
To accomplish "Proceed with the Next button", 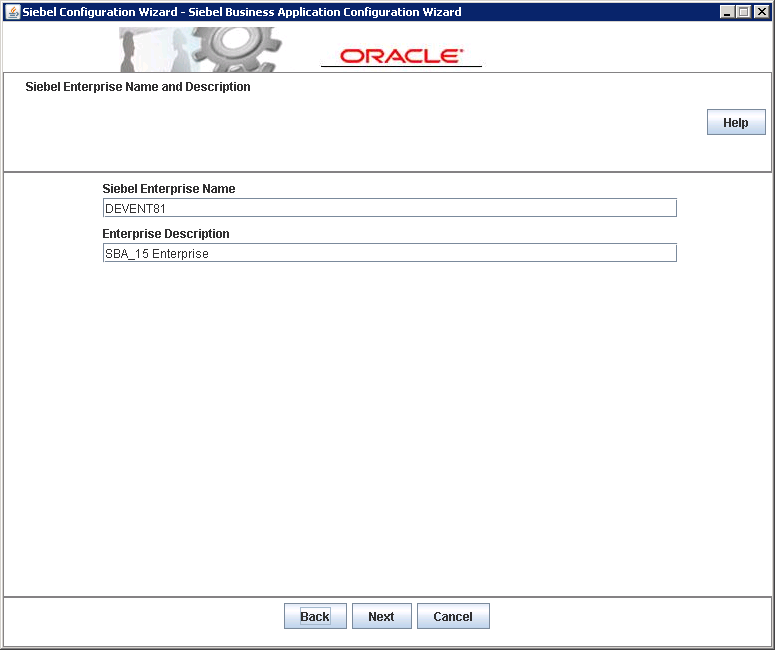I will pyautogui.click(x=382, y=616).
